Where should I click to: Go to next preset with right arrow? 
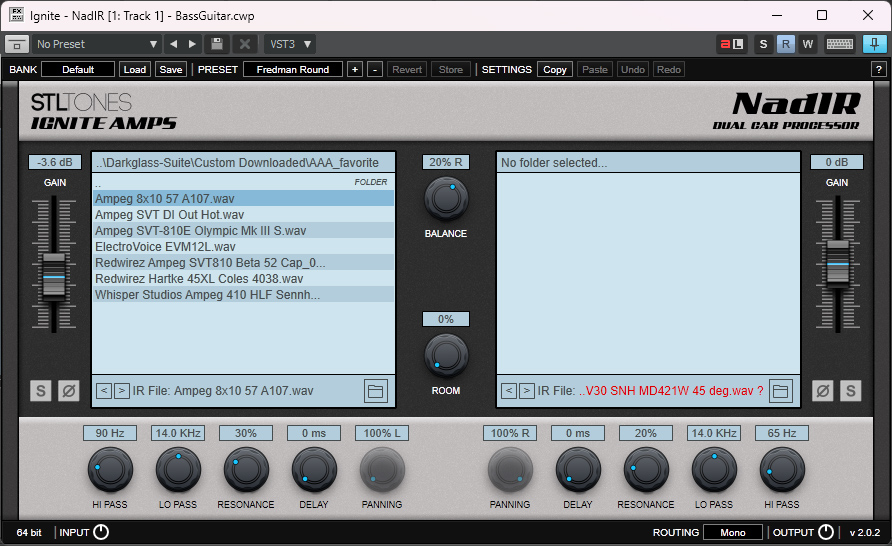(x=192, y=44)
